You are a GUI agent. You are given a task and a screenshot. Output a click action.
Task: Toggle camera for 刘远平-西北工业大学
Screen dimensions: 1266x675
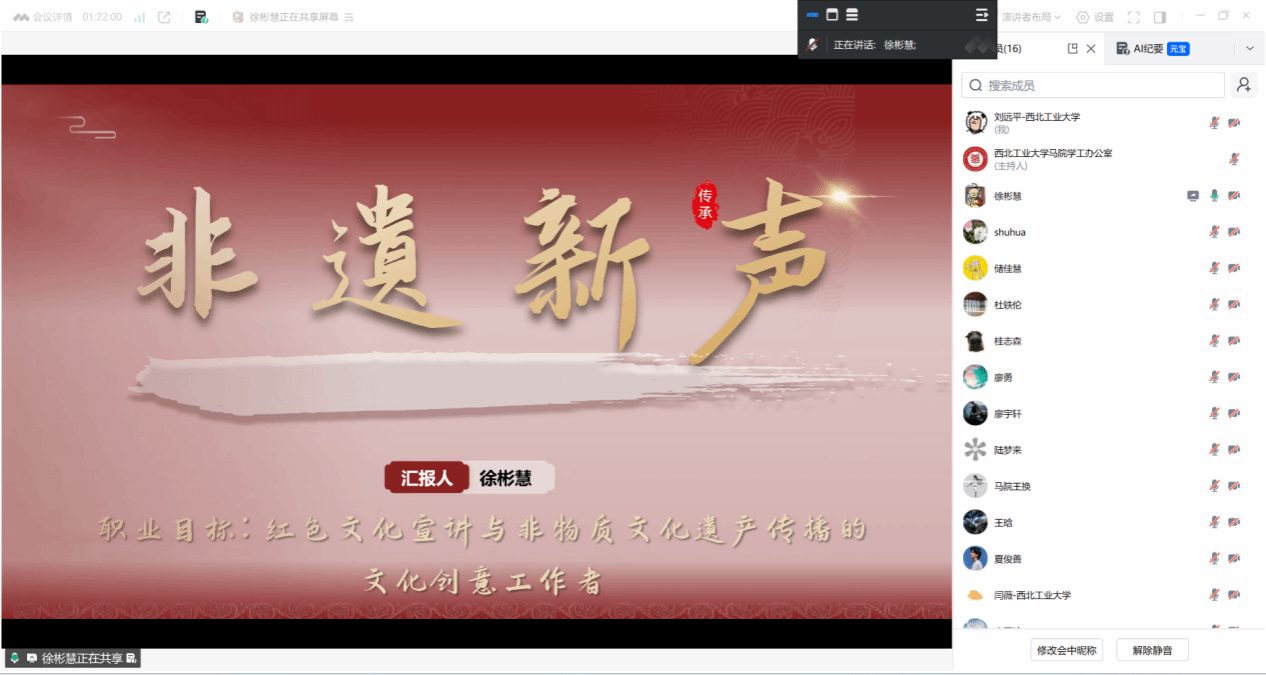click(1235, 123)
